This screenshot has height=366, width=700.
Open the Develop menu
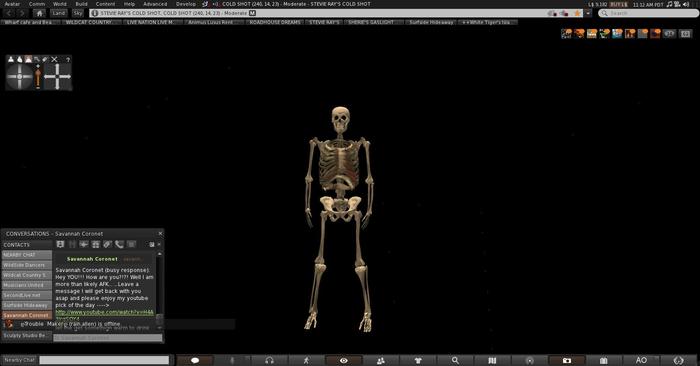click(186, 4)
